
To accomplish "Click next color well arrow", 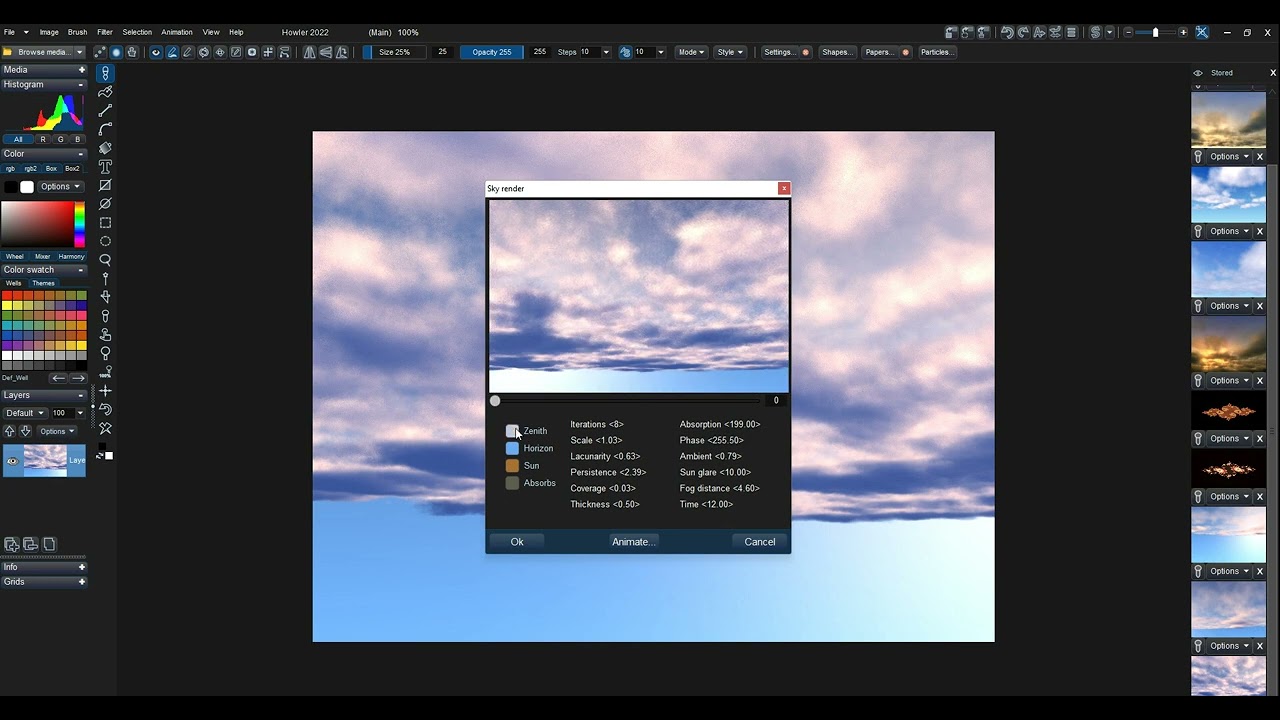I will coord(78,378).
